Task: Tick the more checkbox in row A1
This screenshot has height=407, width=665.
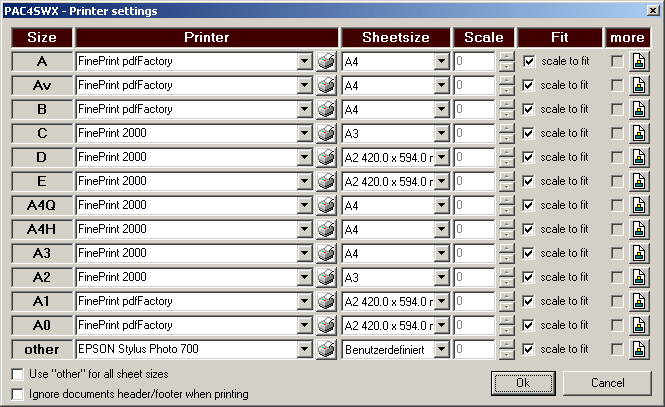Action: pyautogui.click(x=617, y=301)
